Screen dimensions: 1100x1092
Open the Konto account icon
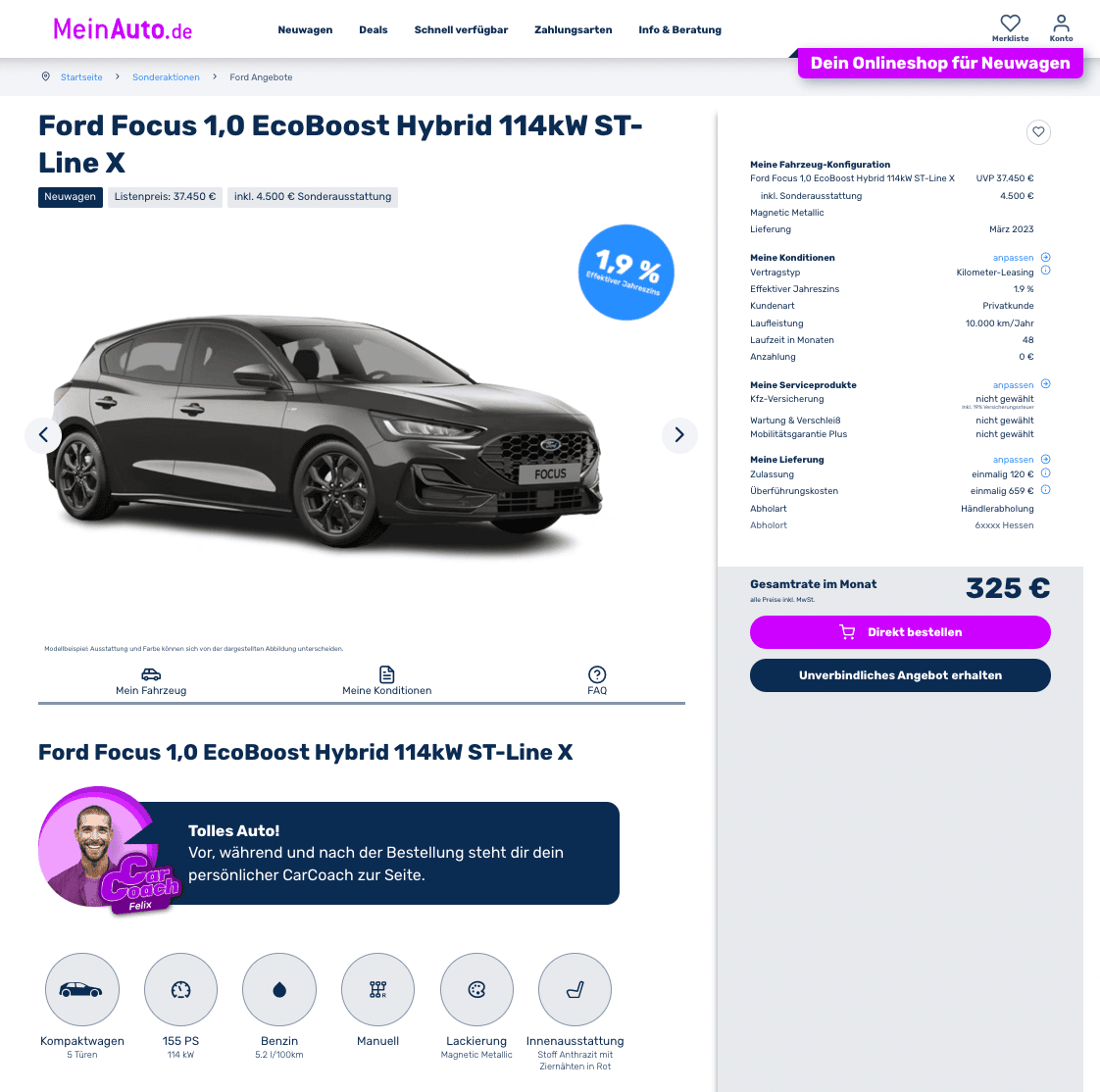click(x=1061, y=28)
